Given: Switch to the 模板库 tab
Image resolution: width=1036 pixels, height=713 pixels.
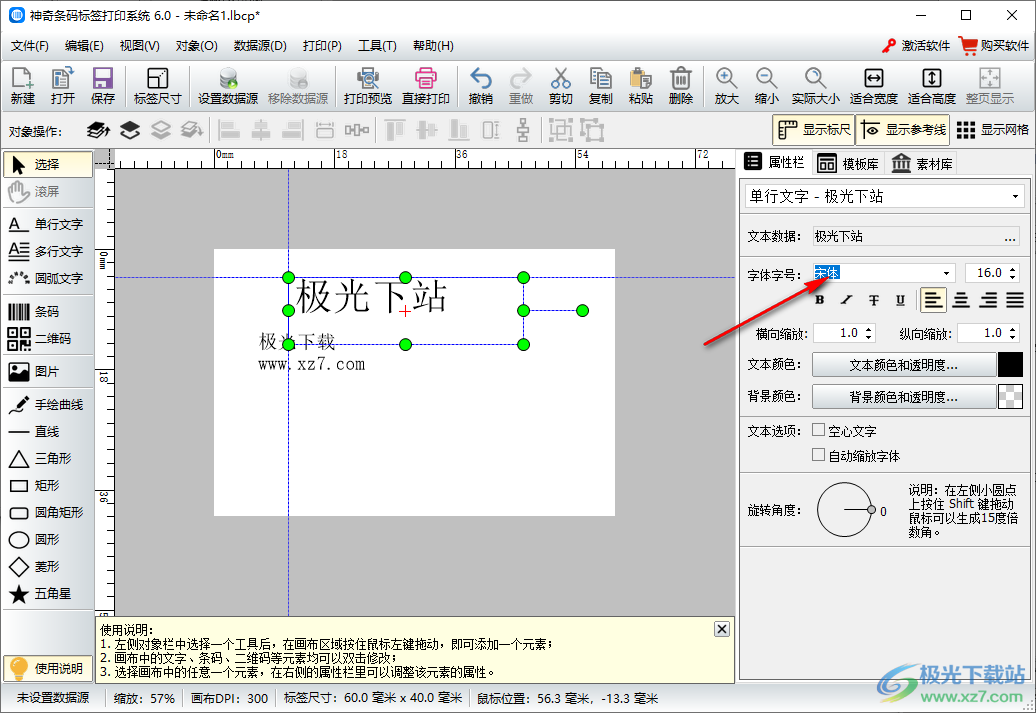Looking at the screenshot, I should click(x=848, y=163).
